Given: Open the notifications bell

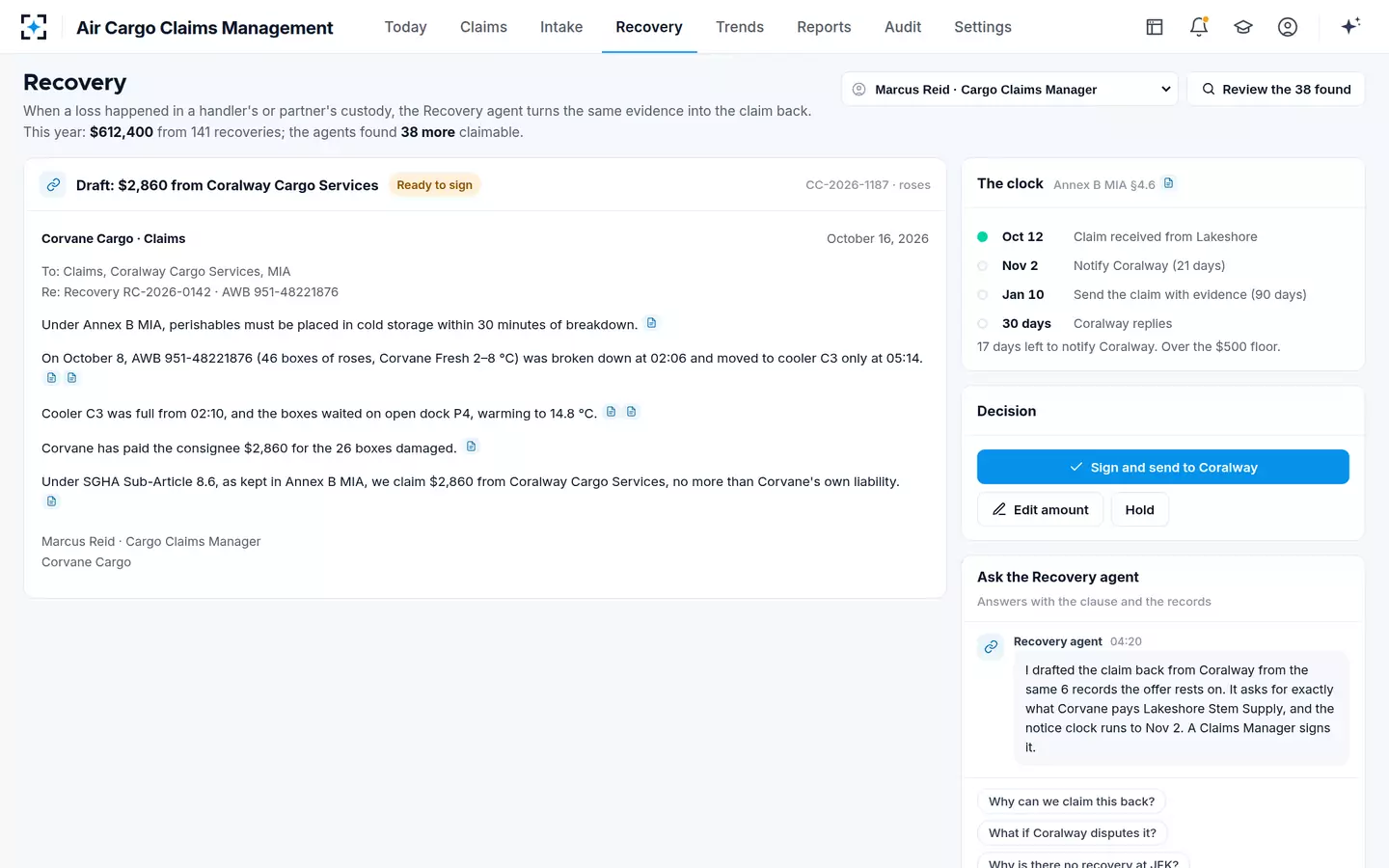Looking at the screenshot, I should pyautogui.click(x=1199, y=27).
